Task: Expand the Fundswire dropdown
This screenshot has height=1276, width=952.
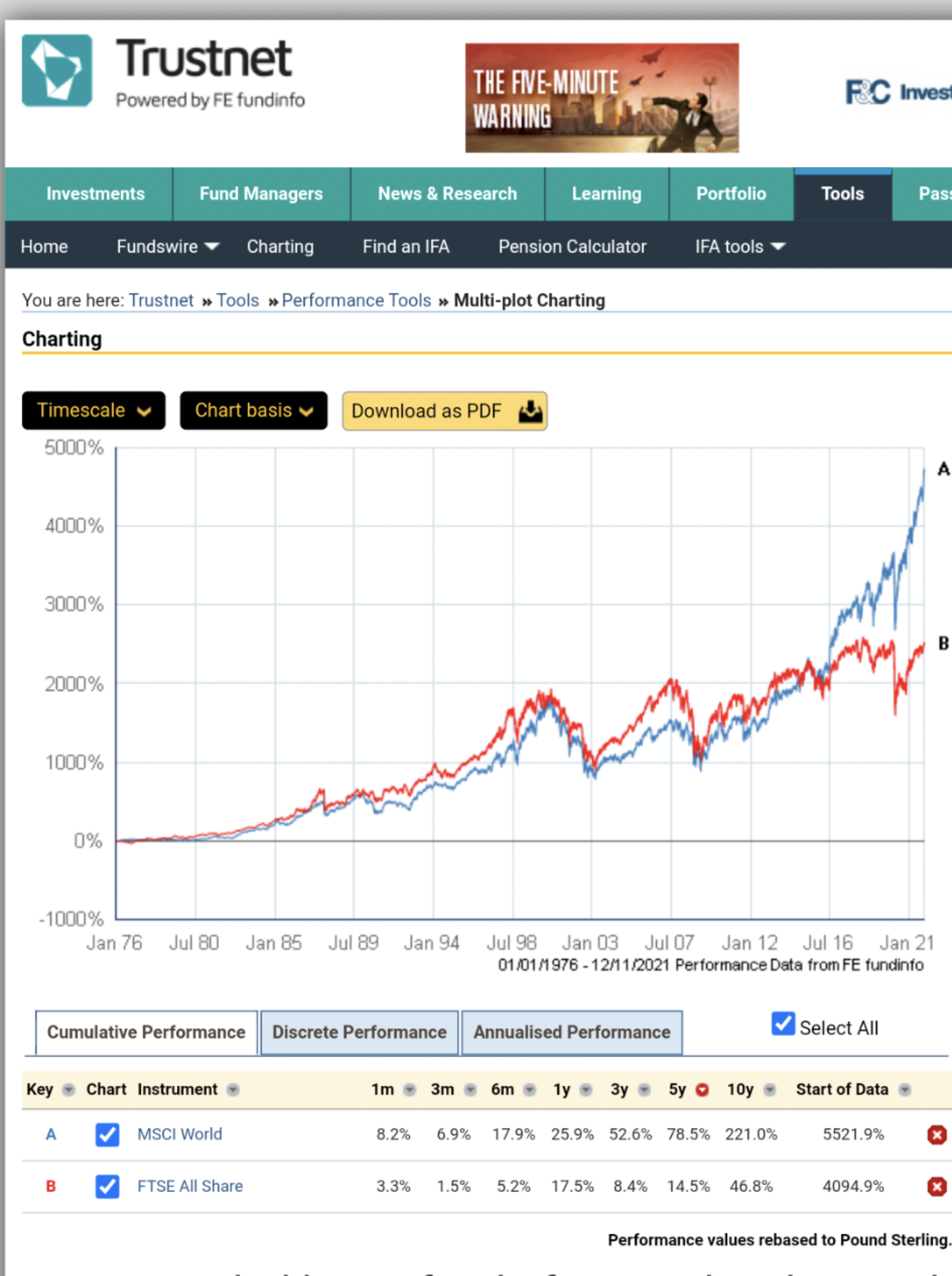Action: tap(168, 247)
